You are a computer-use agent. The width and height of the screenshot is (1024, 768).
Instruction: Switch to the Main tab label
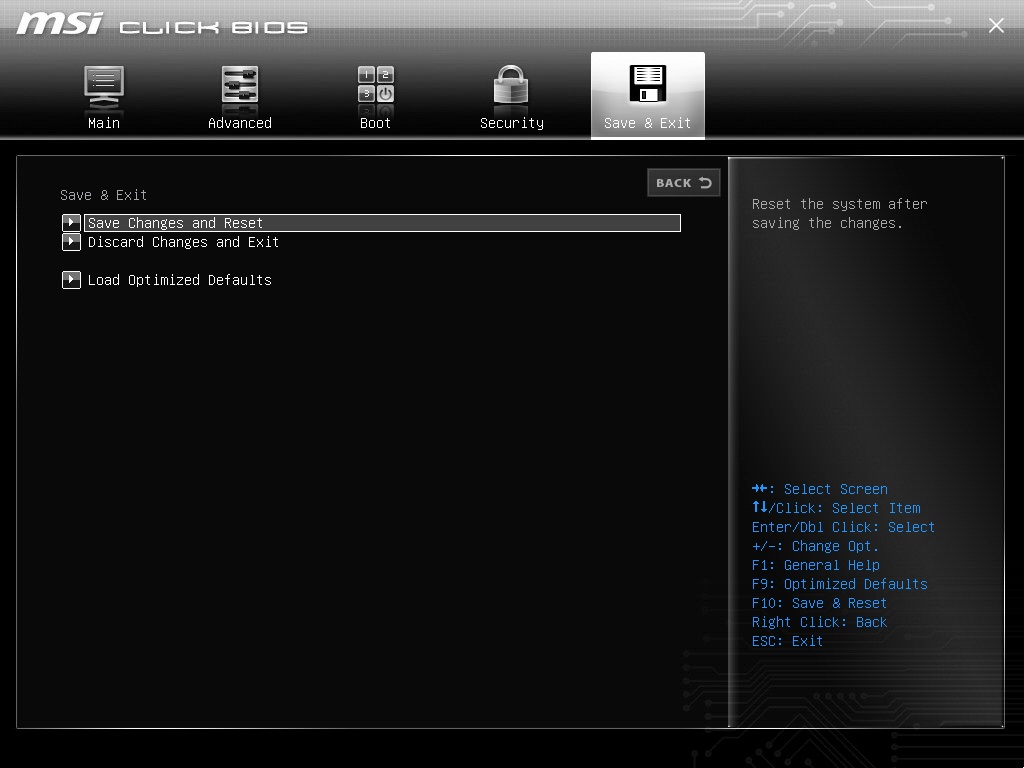pos(104,123)
